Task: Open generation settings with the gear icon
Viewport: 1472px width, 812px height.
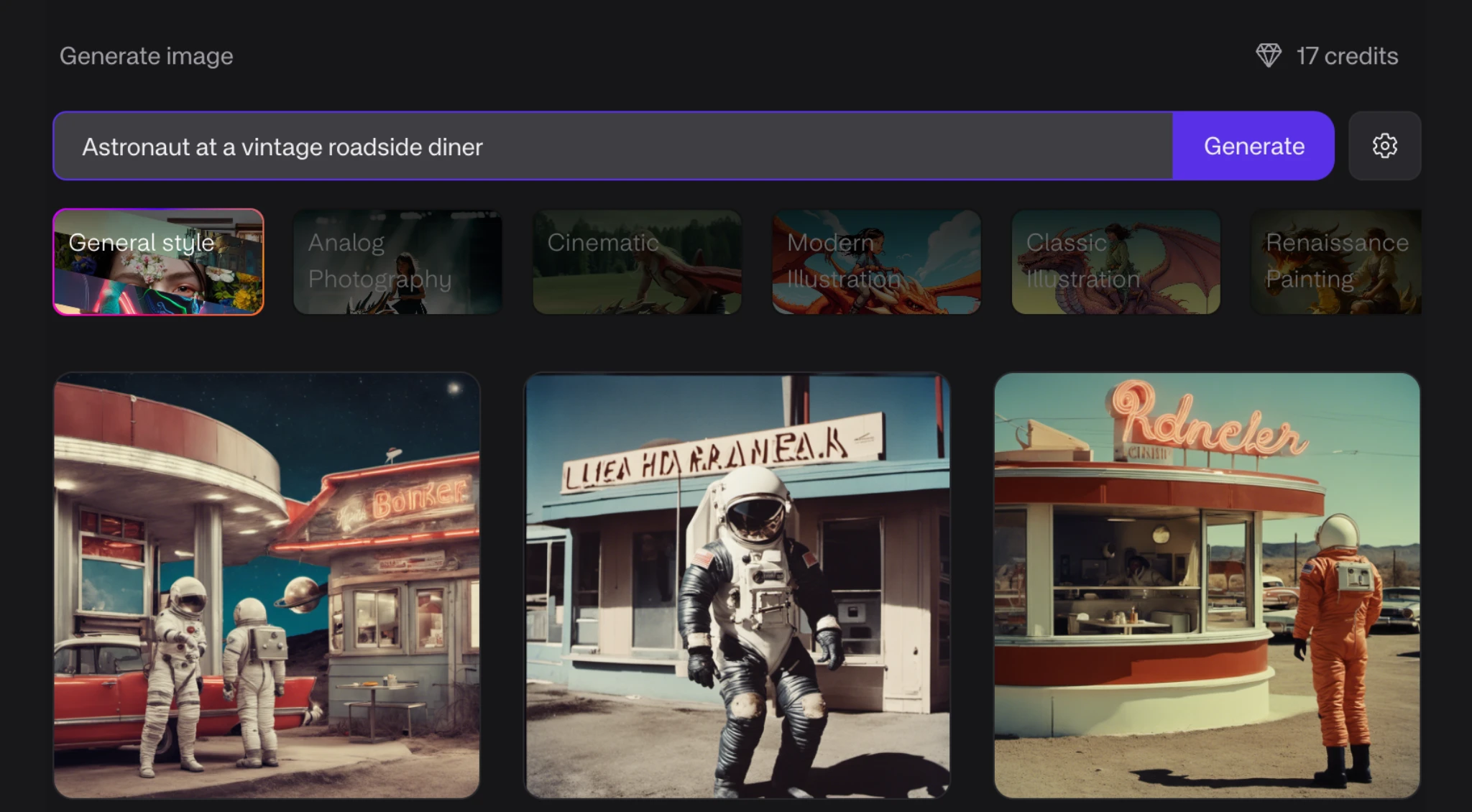Action: [1384, 146]
